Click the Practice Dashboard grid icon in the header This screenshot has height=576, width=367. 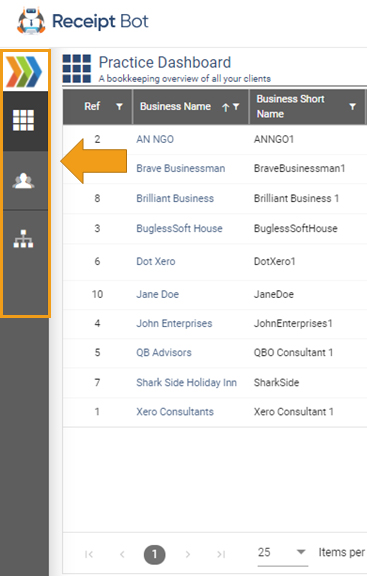(76, 68)
